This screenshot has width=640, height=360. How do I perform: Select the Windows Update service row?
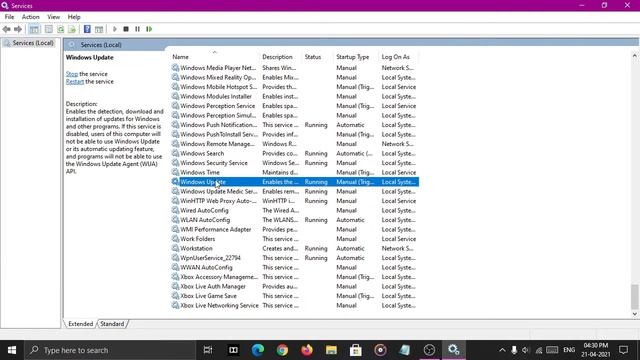[295, 182]
